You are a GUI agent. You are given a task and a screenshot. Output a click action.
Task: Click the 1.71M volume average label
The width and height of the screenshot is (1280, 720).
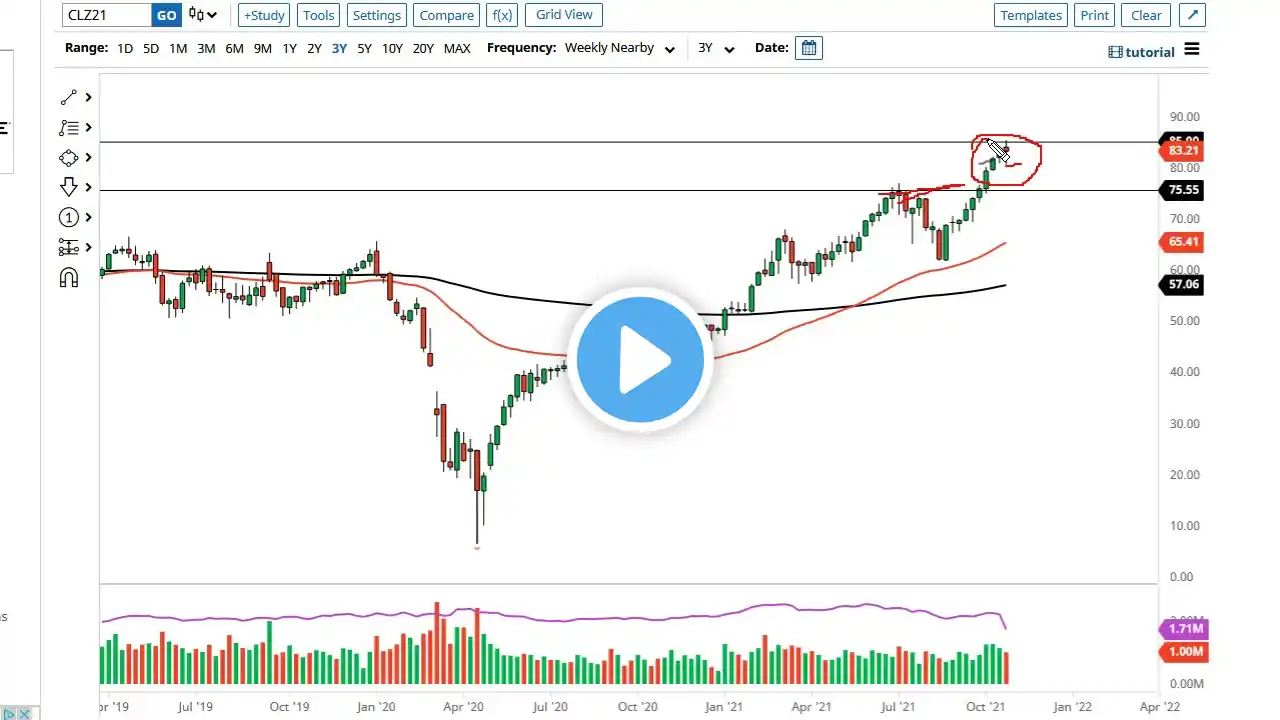click(x=1184, y=629)
